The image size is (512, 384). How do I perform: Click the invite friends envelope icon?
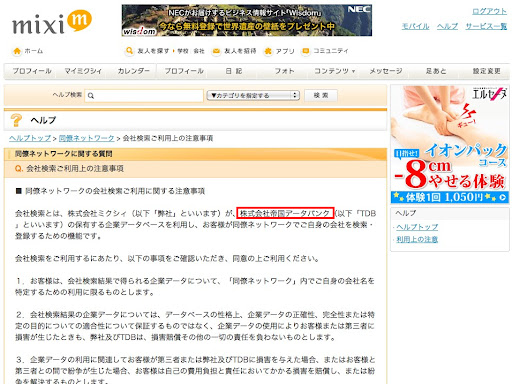216,51
